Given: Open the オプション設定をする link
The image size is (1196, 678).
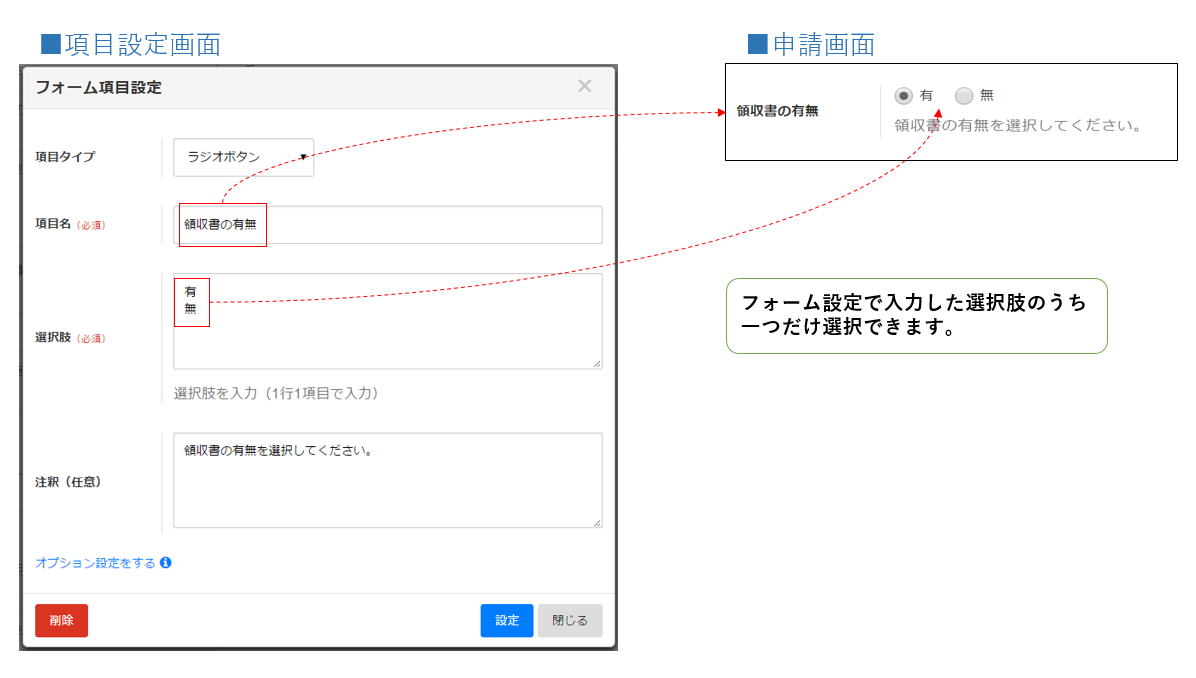Looking at the screenshot, I should [x=95, y=563].
